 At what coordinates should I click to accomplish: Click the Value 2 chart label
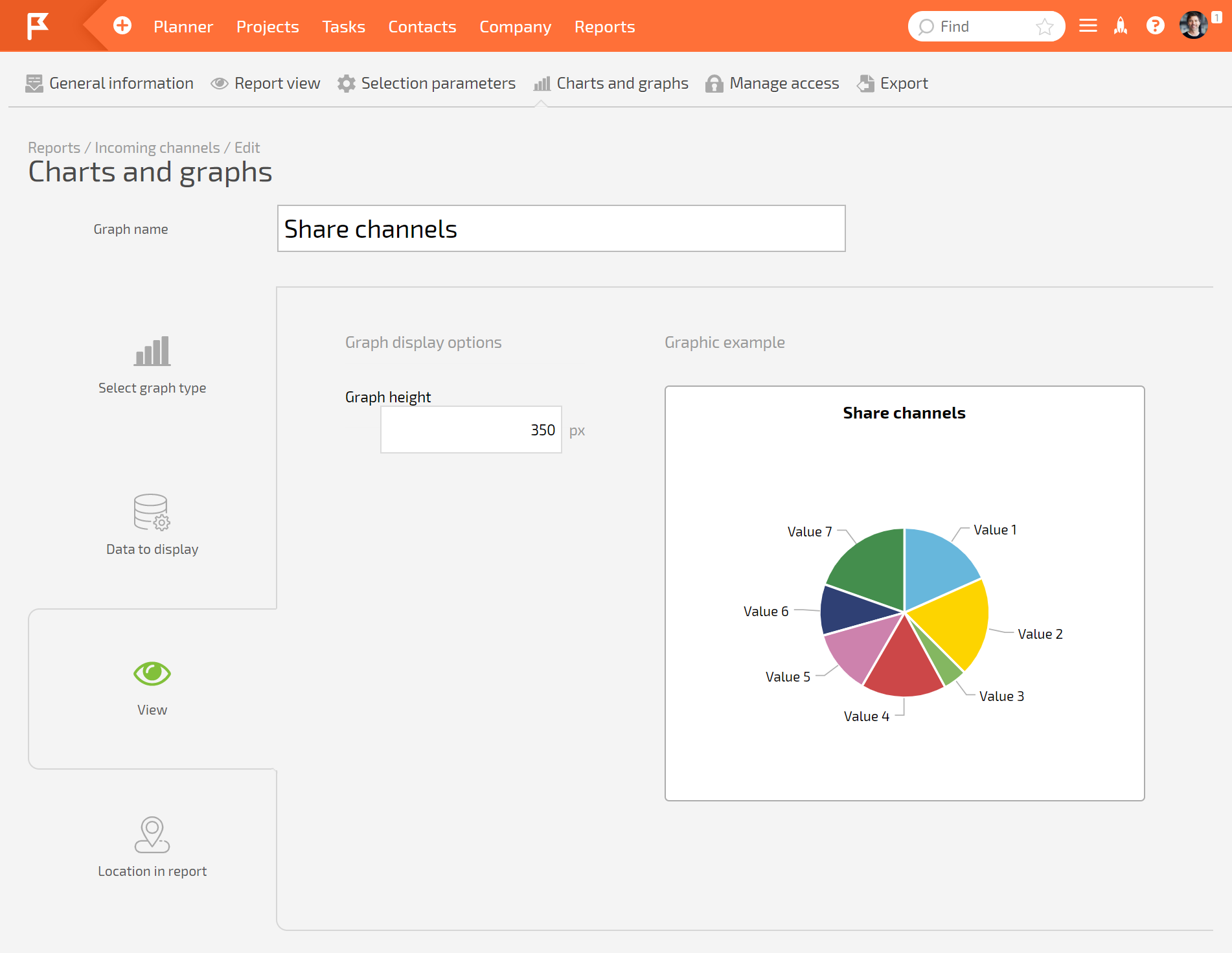click(x=1040, y=634)
